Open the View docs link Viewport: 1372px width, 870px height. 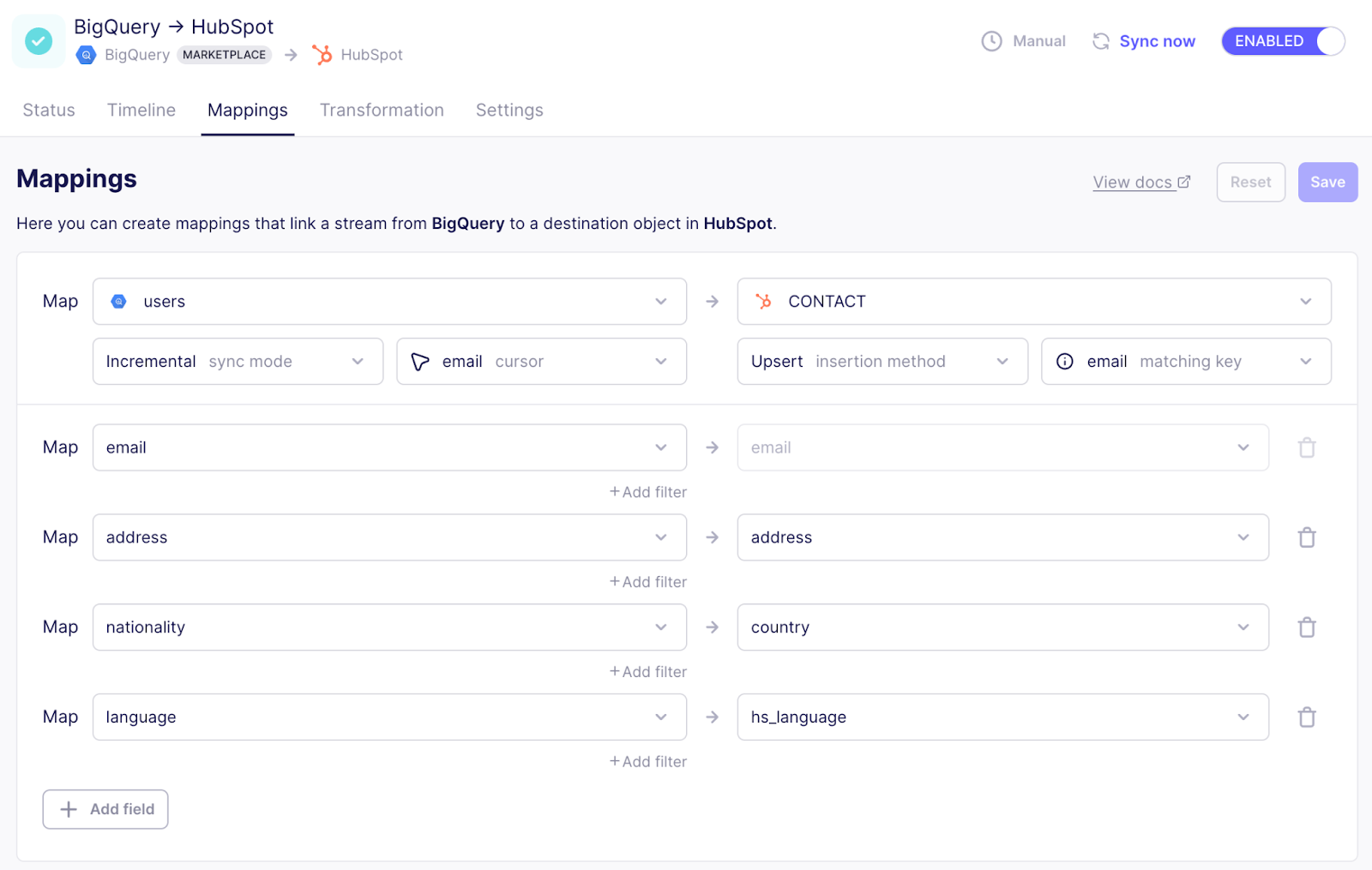(1141, 183)
